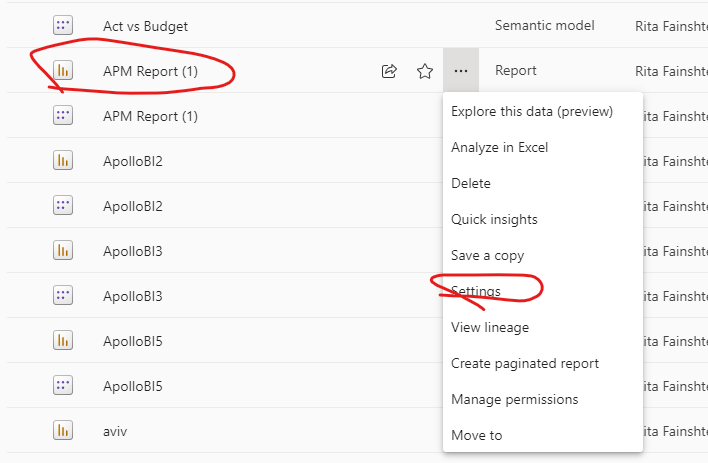The width and height of the screenshot is (708, 463).
Task: Choose Create paginated report
Action: (x=525, y=364)
